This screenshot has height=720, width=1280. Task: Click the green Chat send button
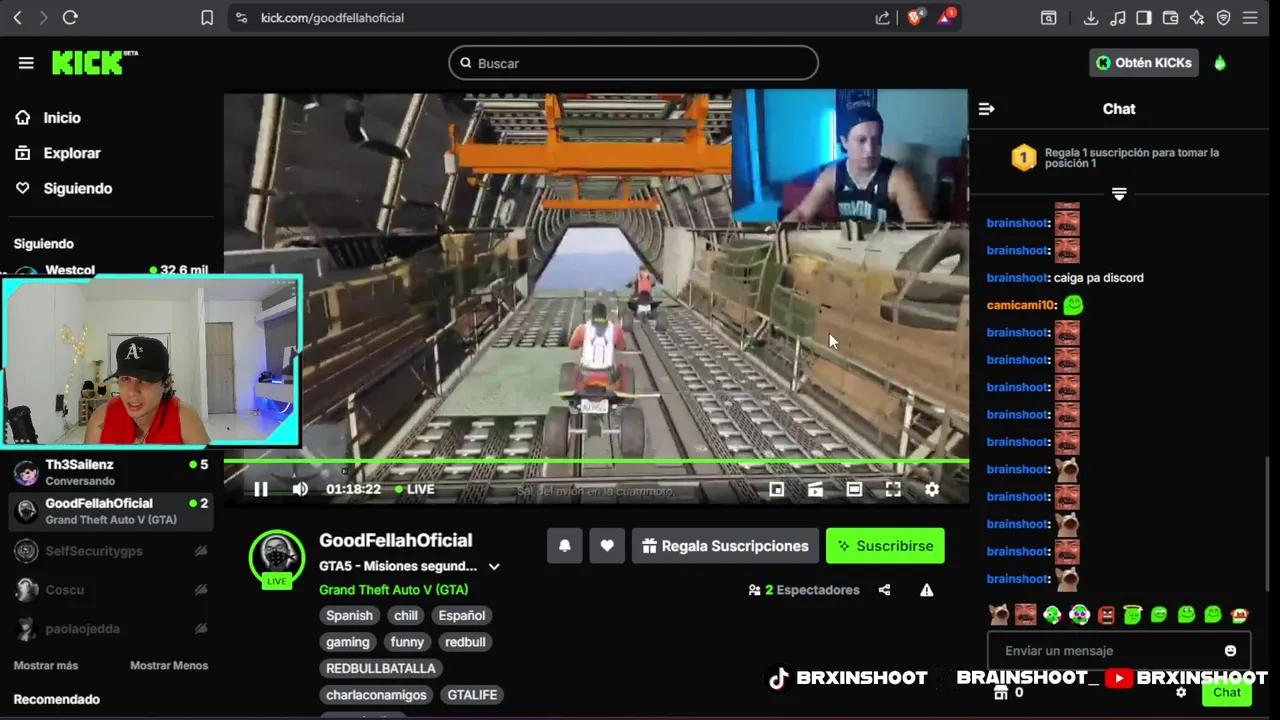click(1226, 692)
